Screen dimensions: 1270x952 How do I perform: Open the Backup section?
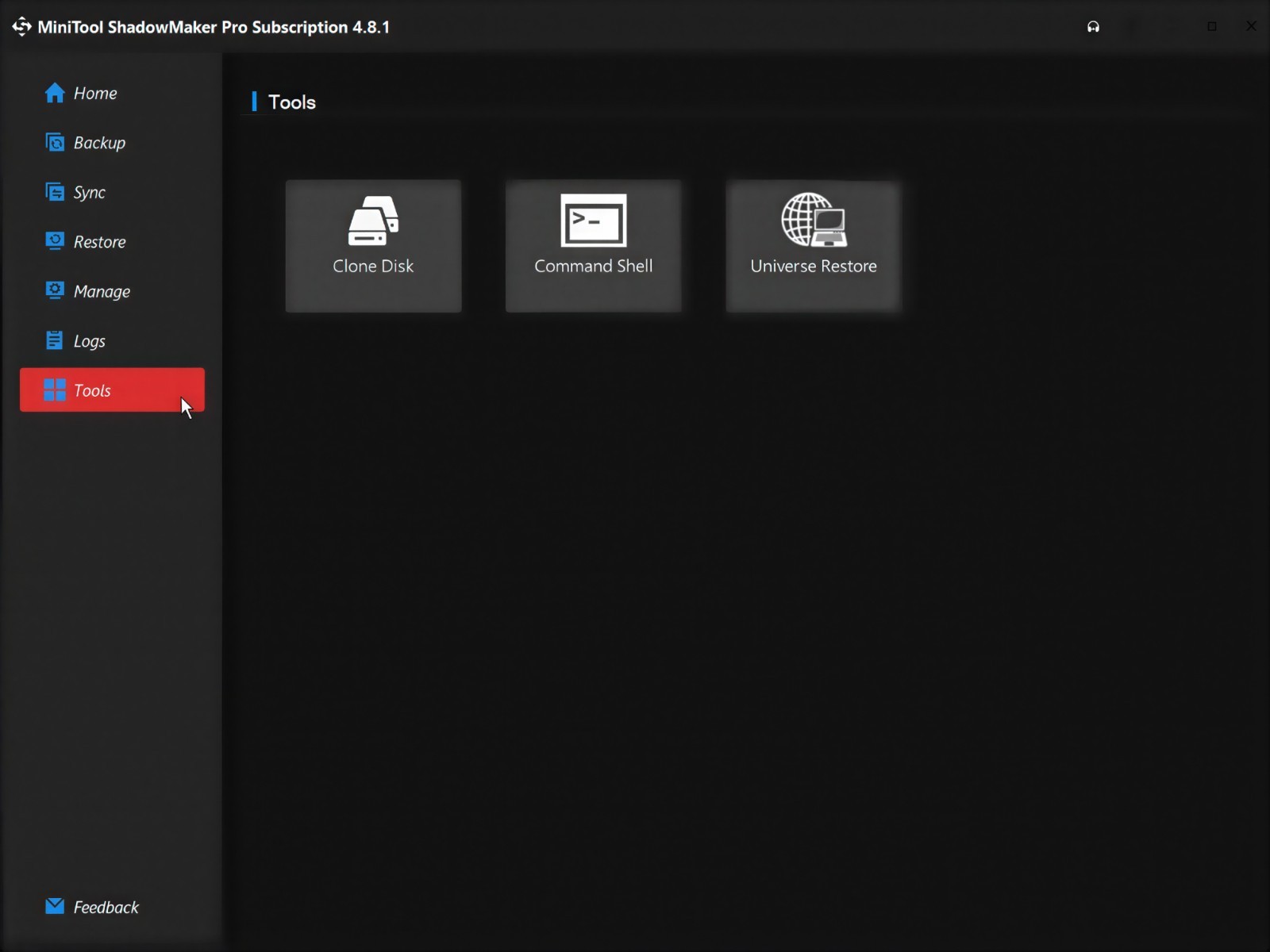click(112, 143)
